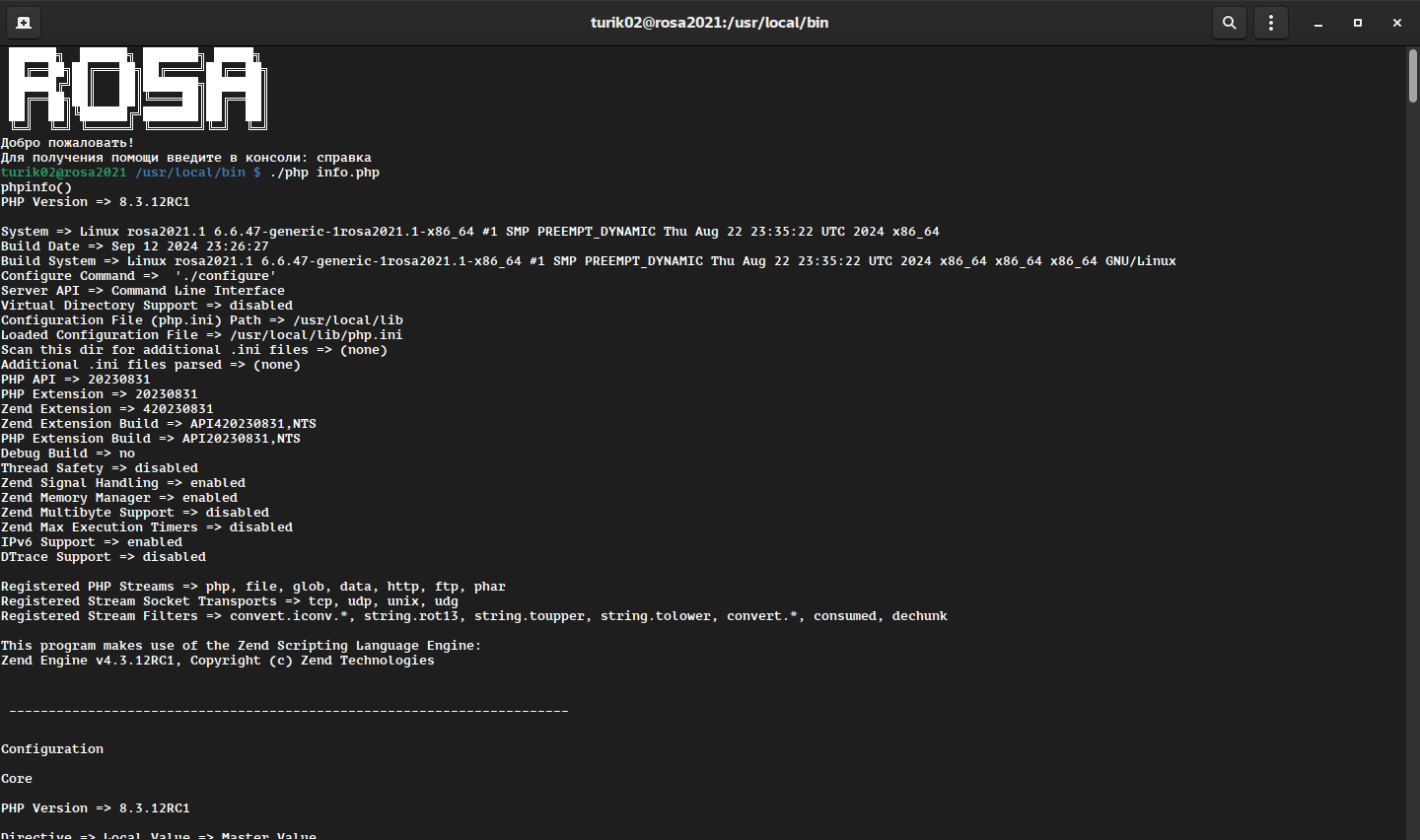Maximize the terminal window
The width and height of the screenshot is (1420, 840).
click(1358, 23)
